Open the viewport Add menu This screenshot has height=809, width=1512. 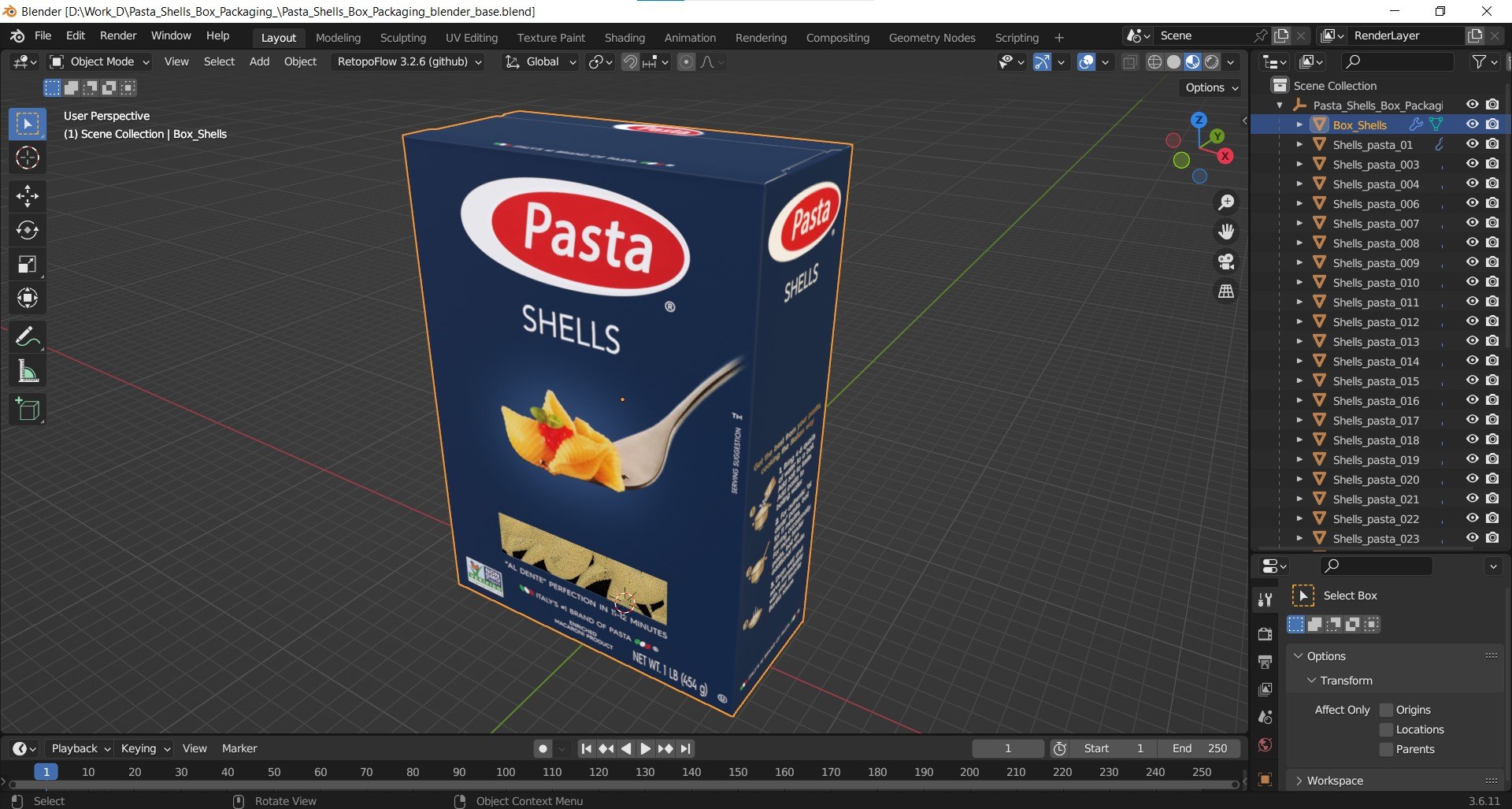[259, 61]
